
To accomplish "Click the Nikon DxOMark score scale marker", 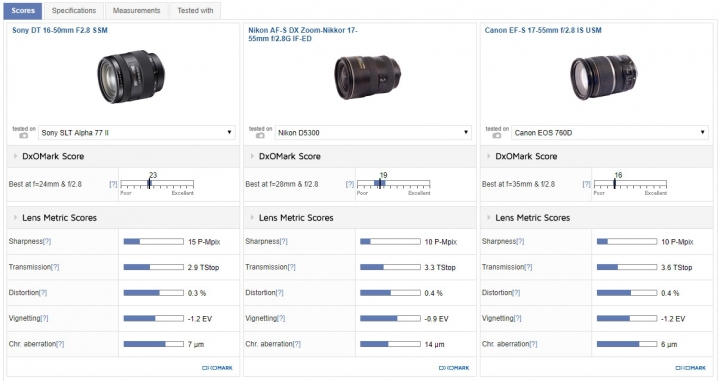I will 380,184.
